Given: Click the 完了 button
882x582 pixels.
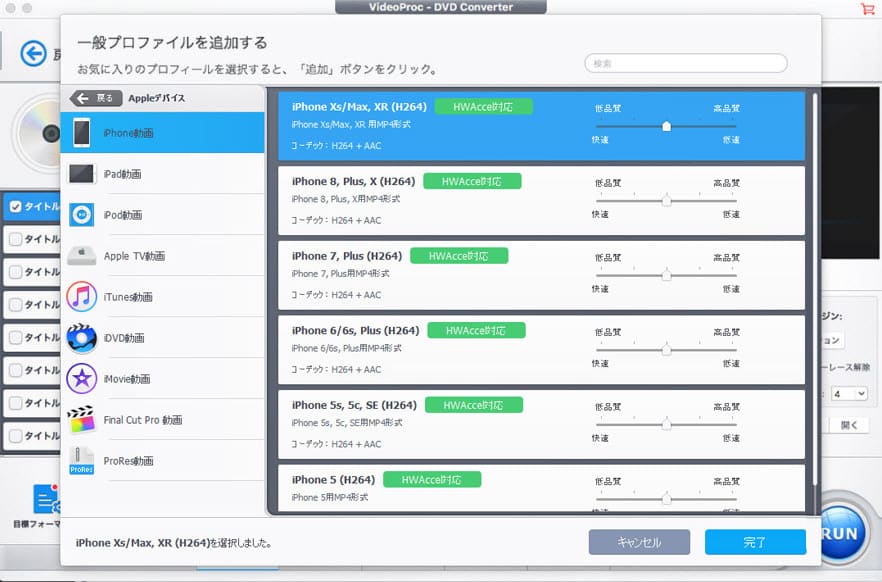Looking at the screenshot, I should (x=755, y=542).
